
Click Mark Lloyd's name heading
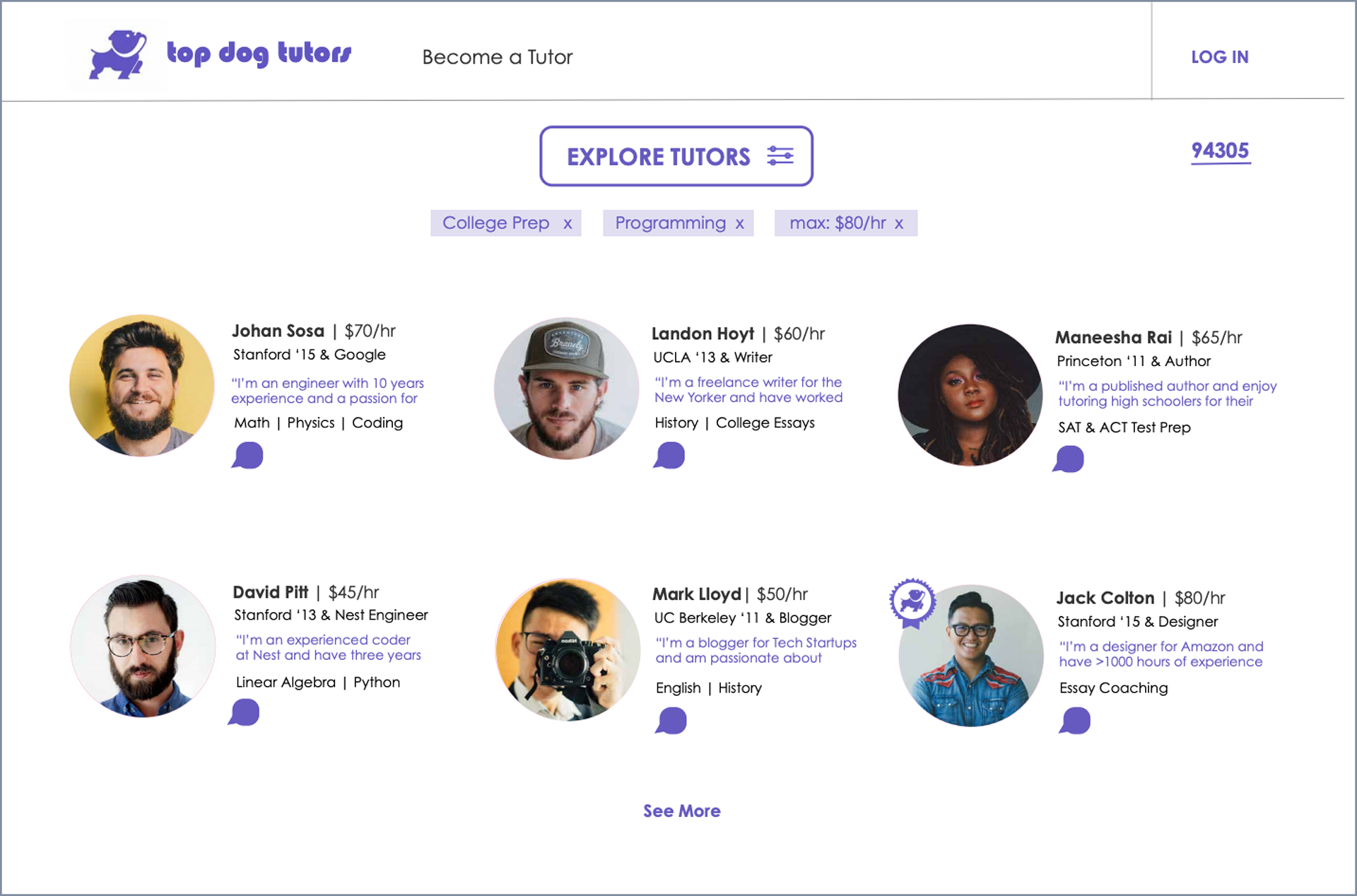pos(696,594)
